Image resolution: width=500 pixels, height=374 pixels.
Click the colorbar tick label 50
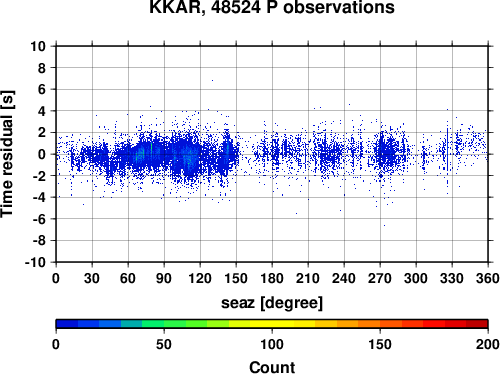(x=164, y=344)
